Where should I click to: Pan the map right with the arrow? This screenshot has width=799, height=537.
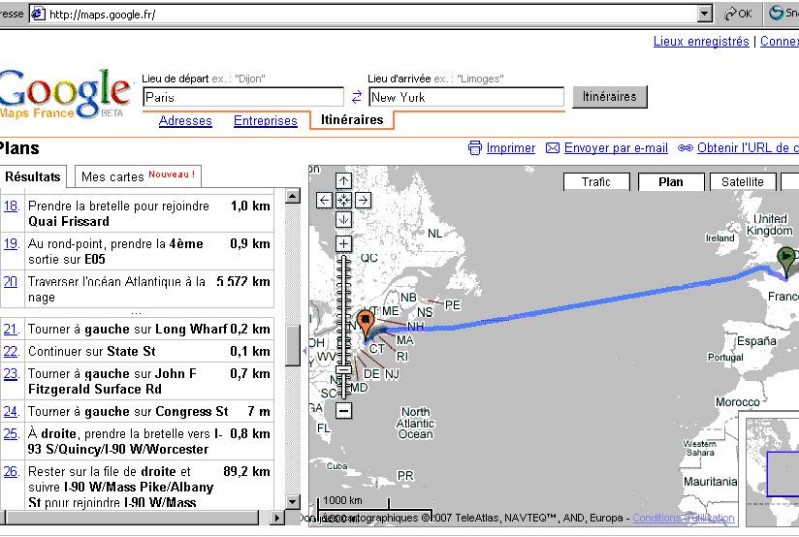point(363,200)
